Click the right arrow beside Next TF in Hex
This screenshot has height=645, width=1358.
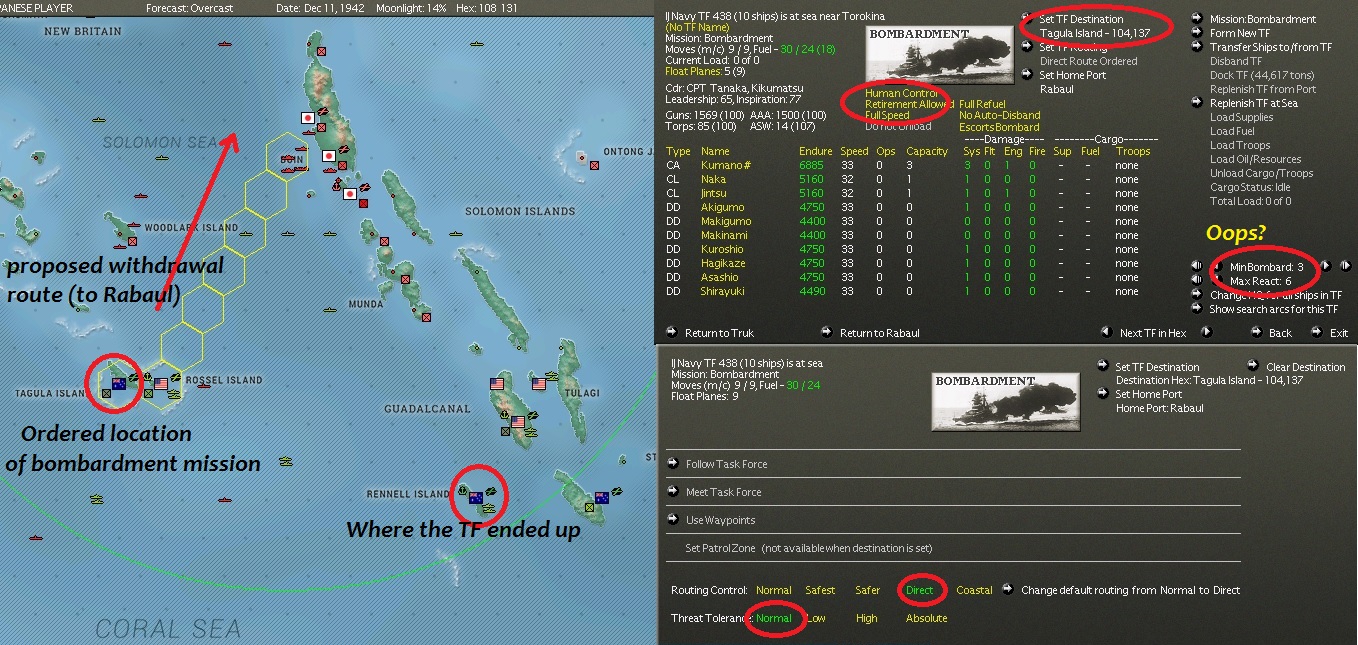tap(1208, 332)
